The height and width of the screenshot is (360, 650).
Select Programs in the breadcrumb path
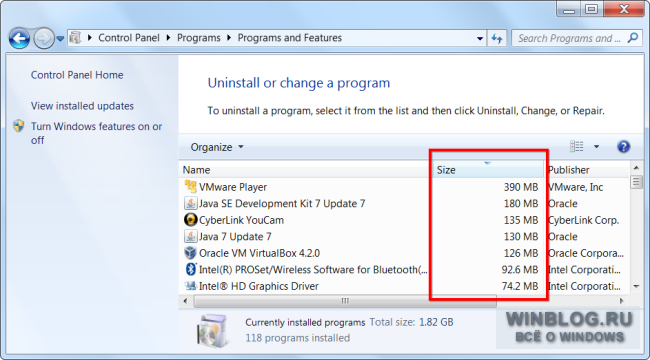(199, 38)
